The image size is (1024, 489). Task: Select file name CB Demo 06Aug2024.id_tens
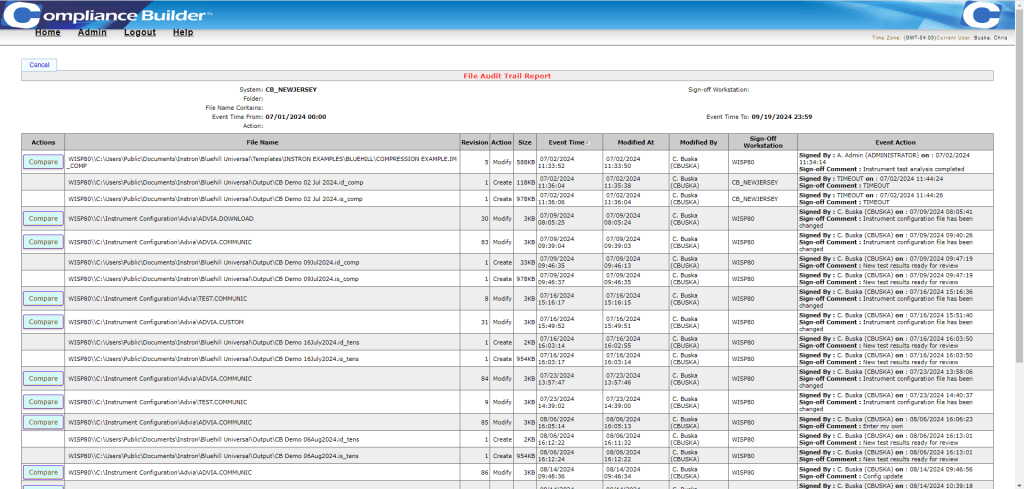pos(214,439)
